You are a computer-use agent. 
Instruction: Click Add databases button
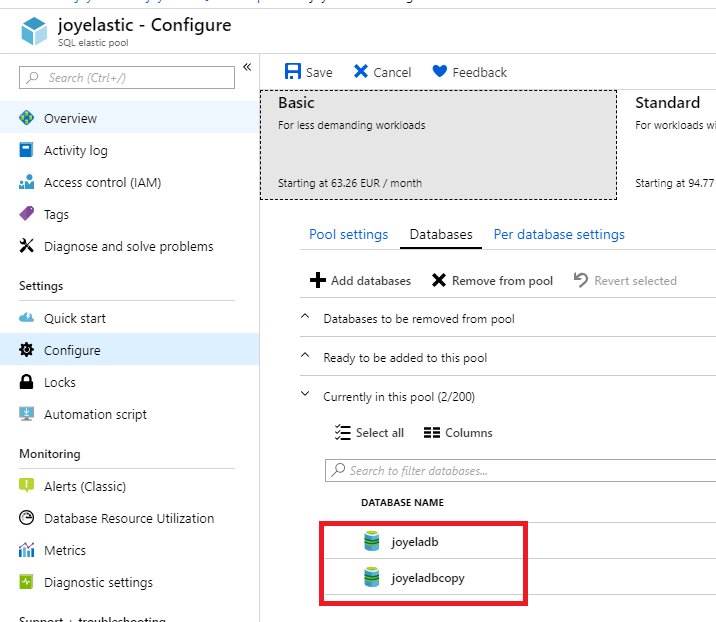pyautogui.click(x=360, y=281)
